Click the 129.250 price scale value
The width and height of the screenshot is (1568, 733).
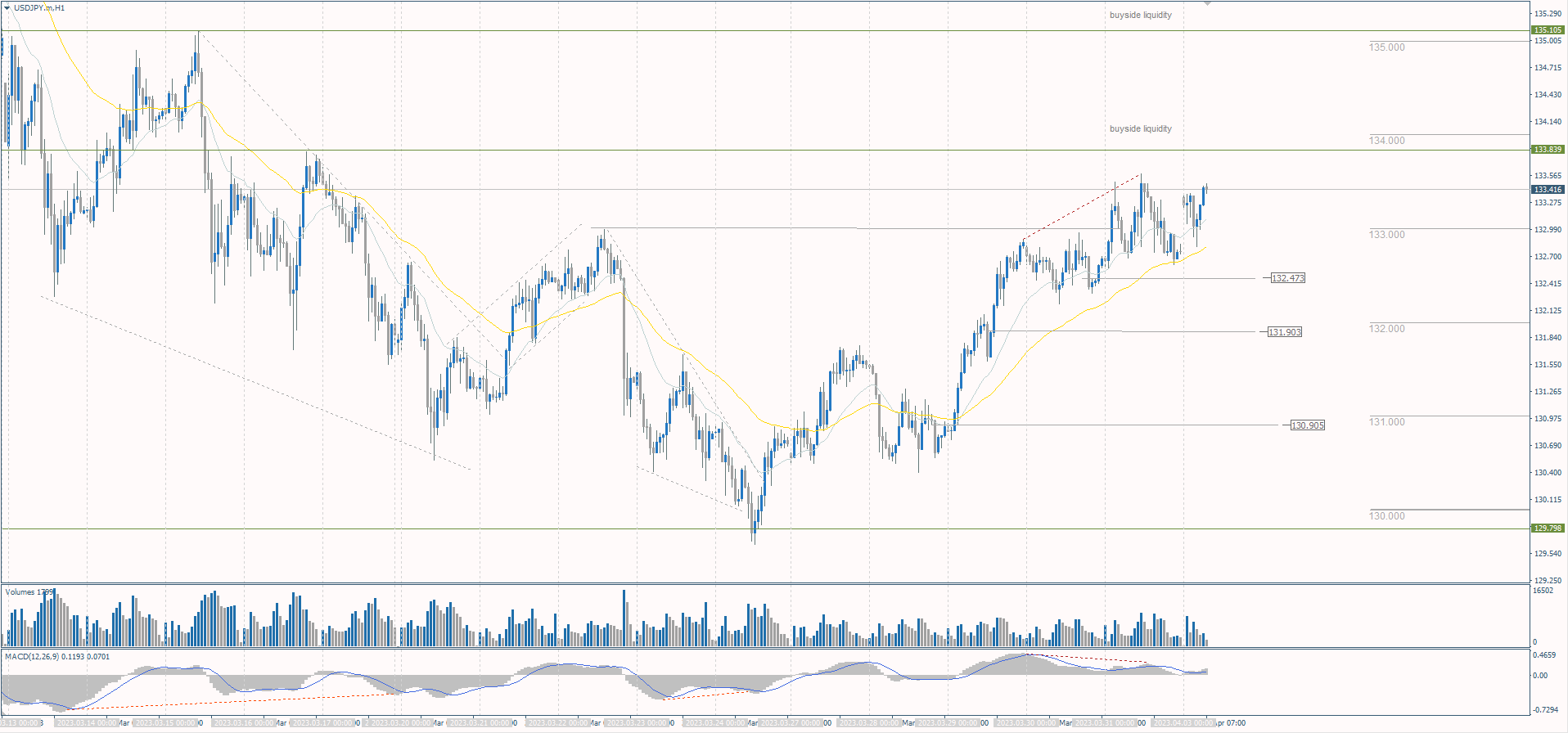tap(1548, 581)
